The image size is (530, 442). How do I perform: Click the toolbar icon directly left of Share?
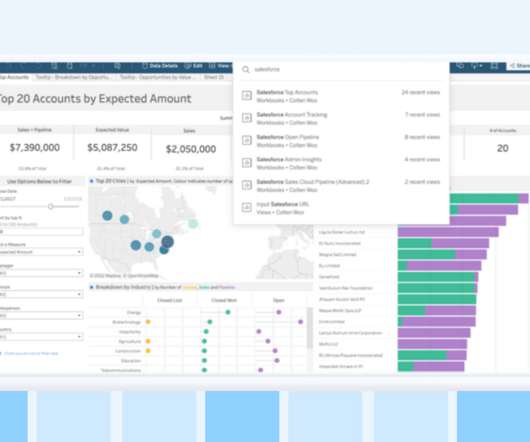point(494,66)
